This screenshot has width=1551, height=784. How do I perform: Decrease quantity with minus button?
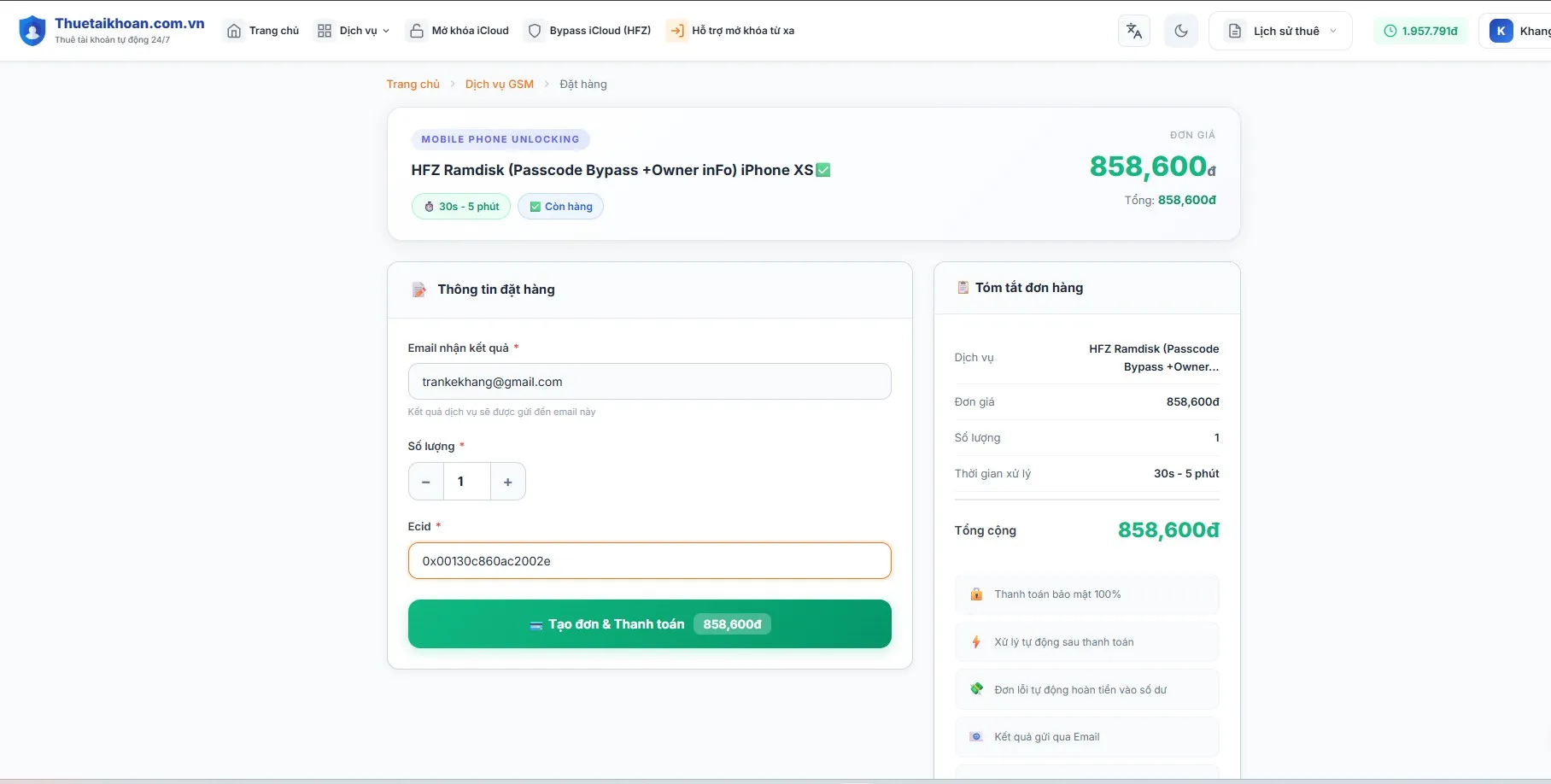click(425, 482)
